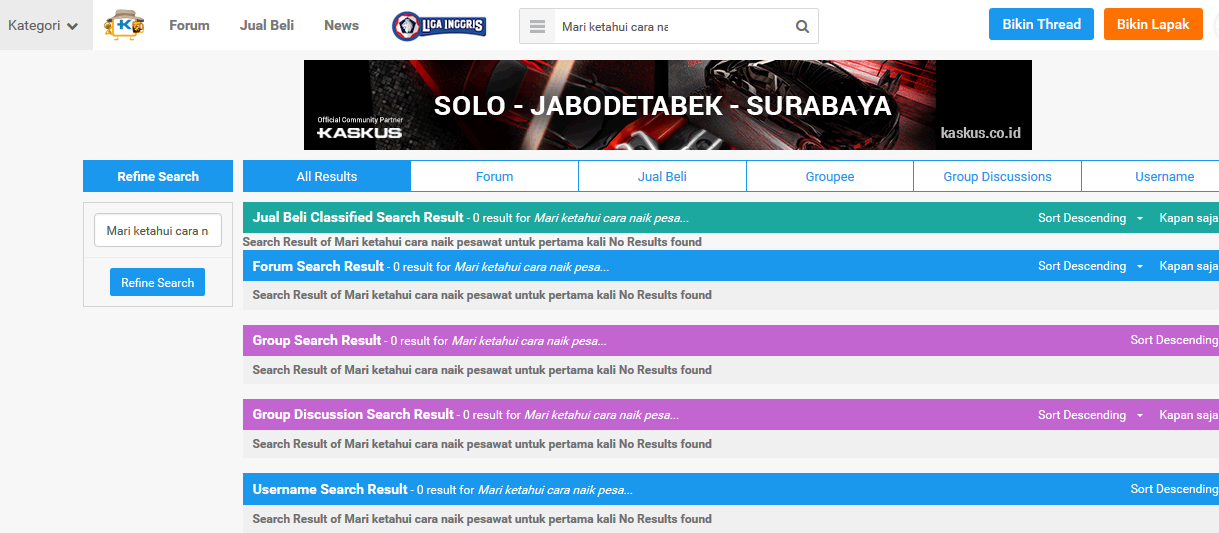Viewport: 1219px width, 533px height.
Task: Click the Liga Inggris logo
Action: [439, 26]
